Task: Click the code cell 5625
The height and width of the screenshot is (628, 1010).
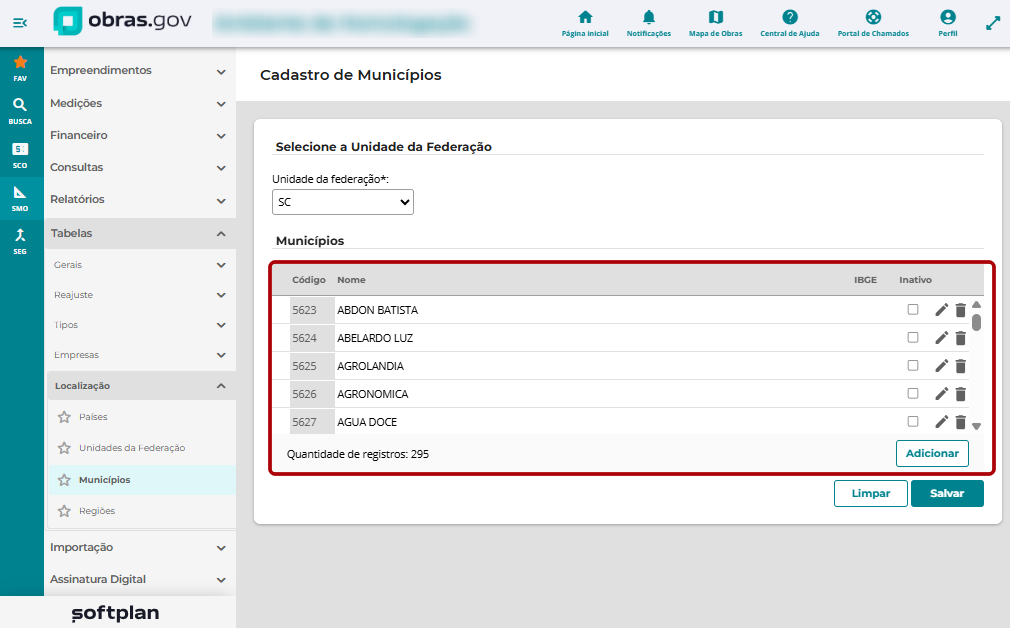Action: pos(312,366)
